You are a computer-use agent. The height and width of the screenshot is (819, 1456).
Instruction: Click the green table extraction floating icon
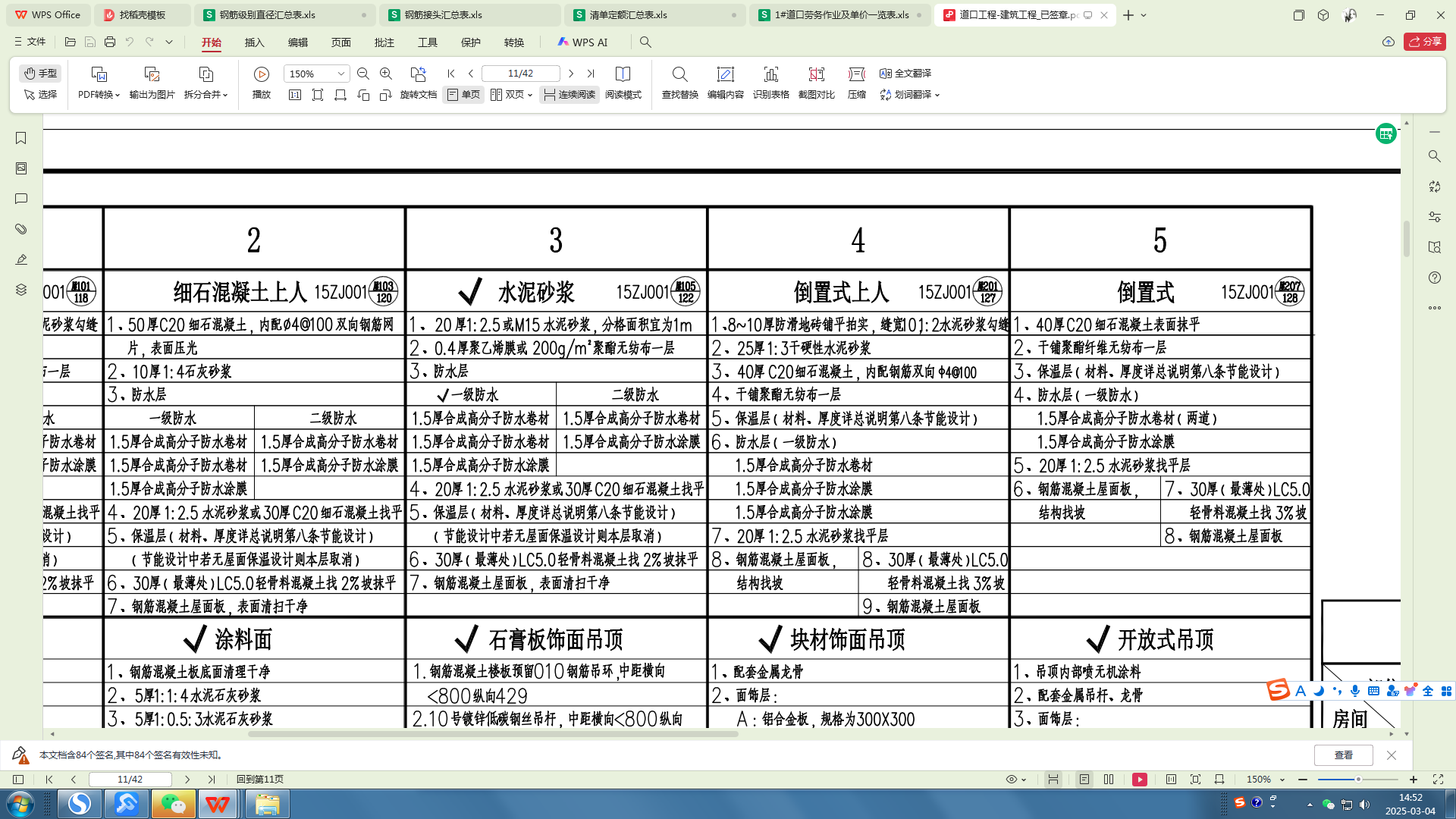[1386, 134]
